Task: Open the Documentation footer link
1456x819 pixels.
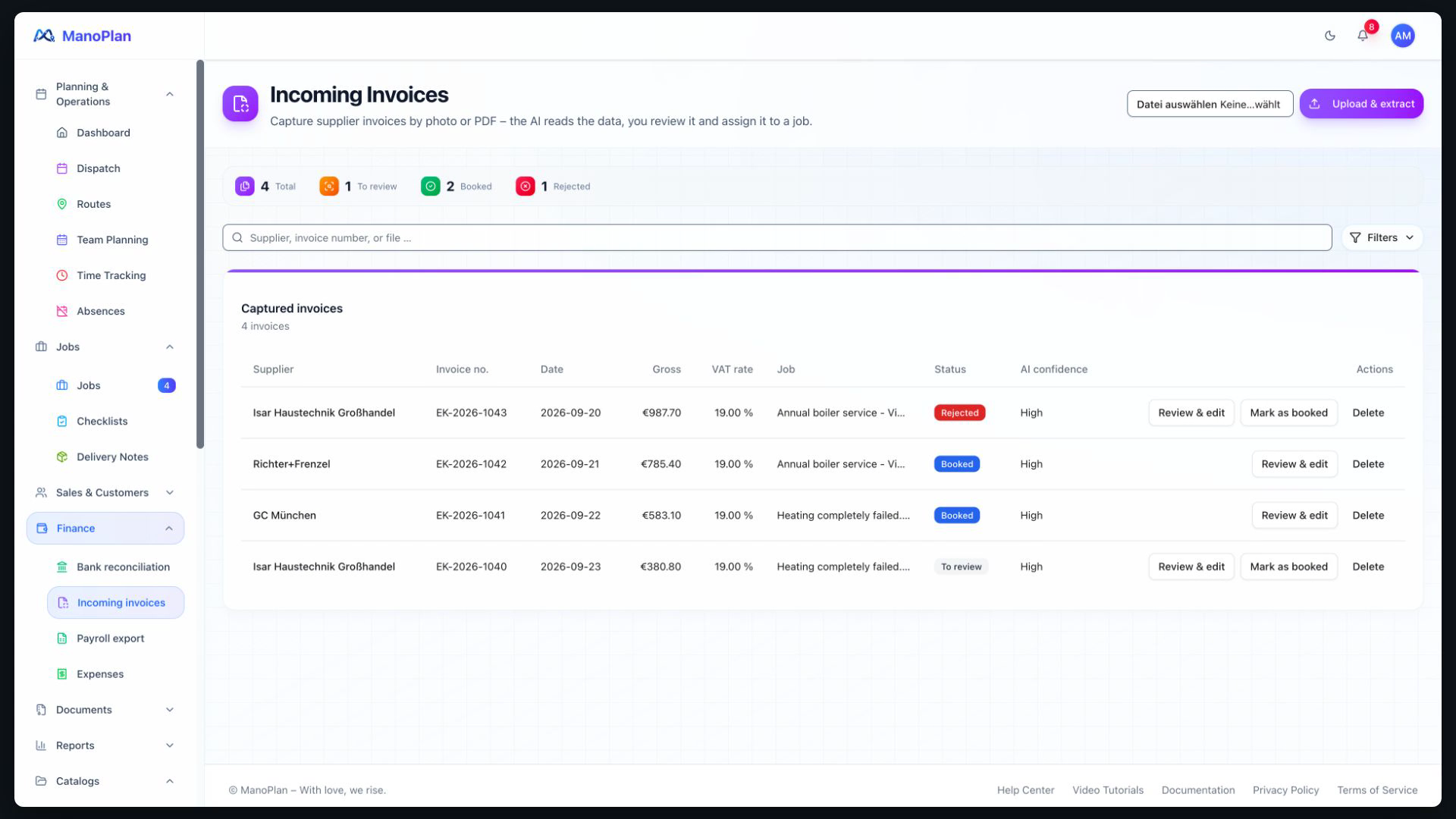Action: pos(1198,790)
